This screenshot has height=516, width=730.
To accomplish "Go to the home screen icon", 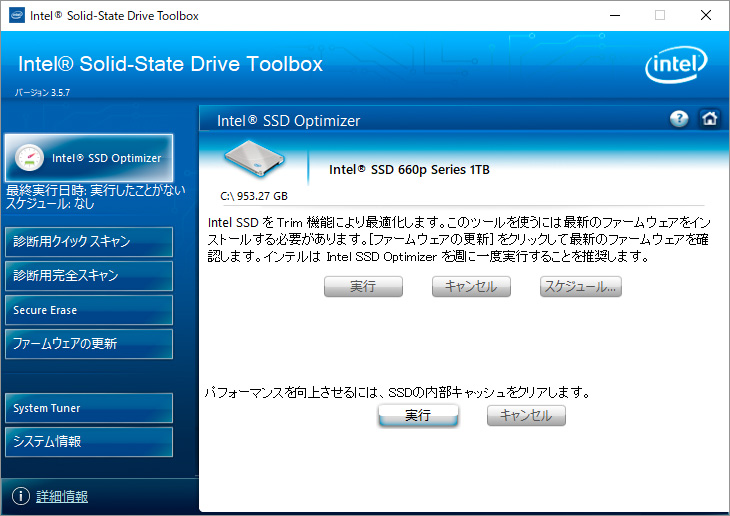I will tap(709, 119).
